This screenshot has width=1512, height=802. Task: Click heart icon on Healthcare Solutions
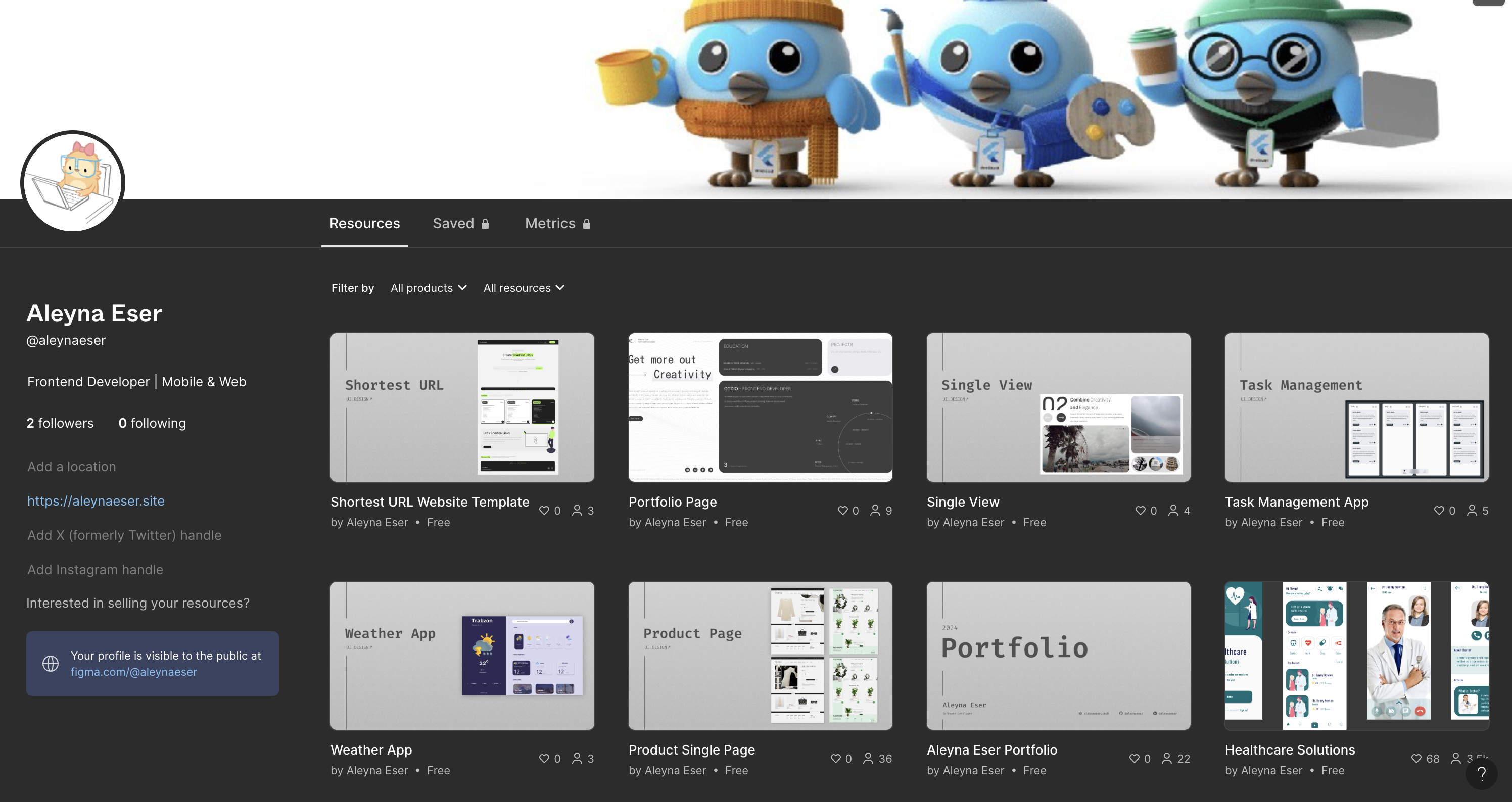(1416, 758)
